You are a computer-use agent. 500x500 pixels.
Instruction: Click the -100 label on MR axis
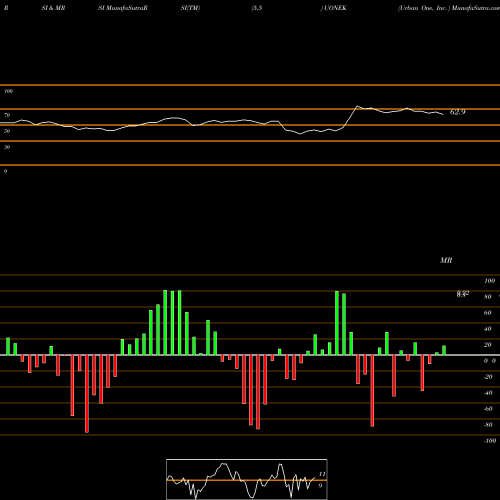click(490, 441)
